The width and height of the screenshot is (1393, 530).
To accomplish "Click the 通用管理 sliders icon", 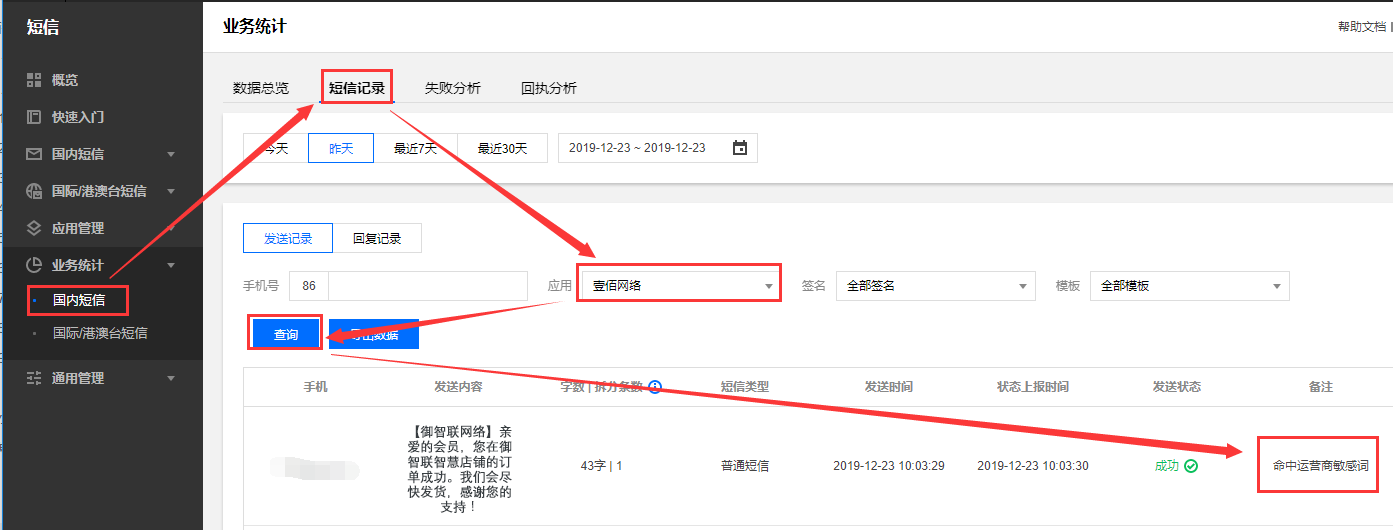I will 34,378.
